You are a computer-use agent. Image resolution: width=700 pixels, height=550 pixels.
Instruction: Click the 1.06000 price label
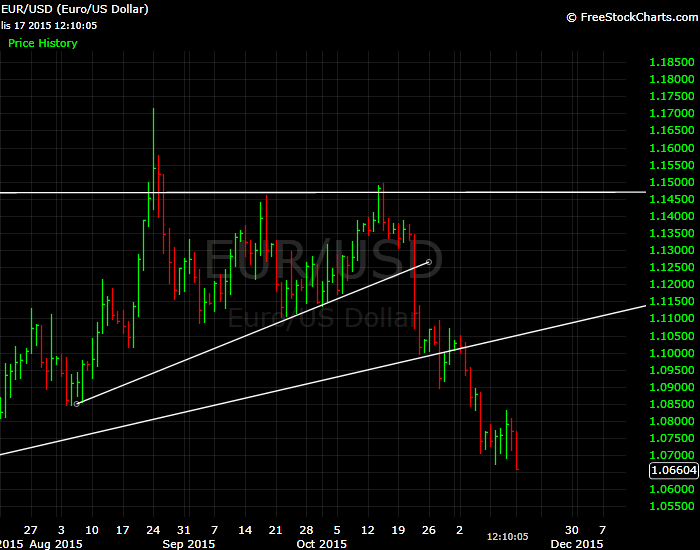coord(672,489)
